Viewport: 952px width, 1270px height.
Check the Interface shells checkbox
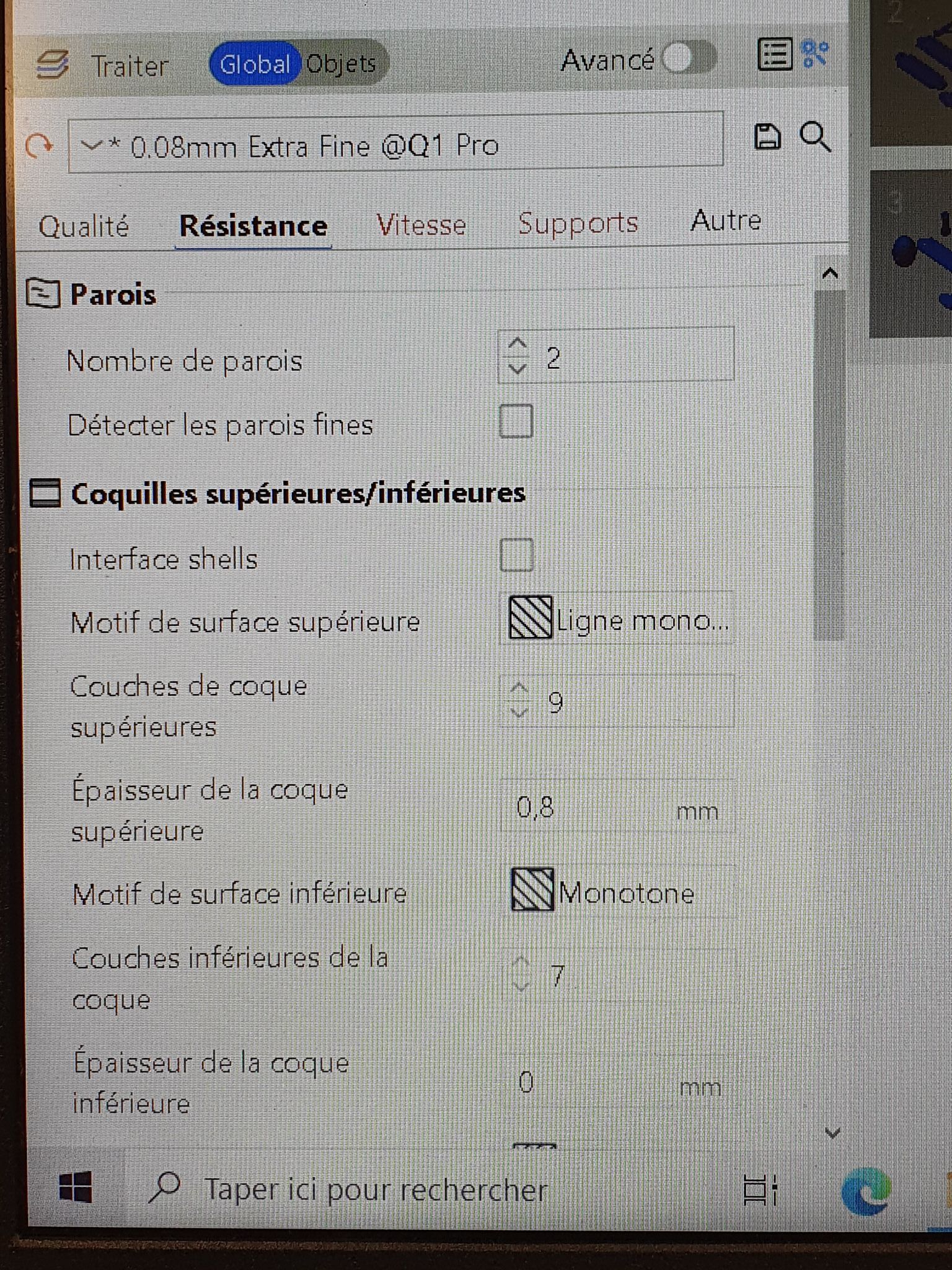[x=516, y=555]
